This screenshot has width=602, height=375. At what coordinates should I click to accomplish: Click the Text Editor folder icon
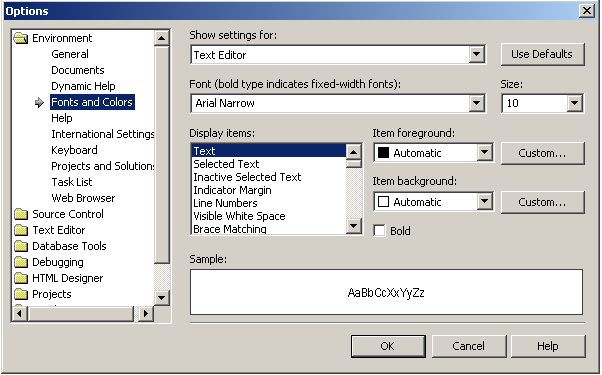21,230
